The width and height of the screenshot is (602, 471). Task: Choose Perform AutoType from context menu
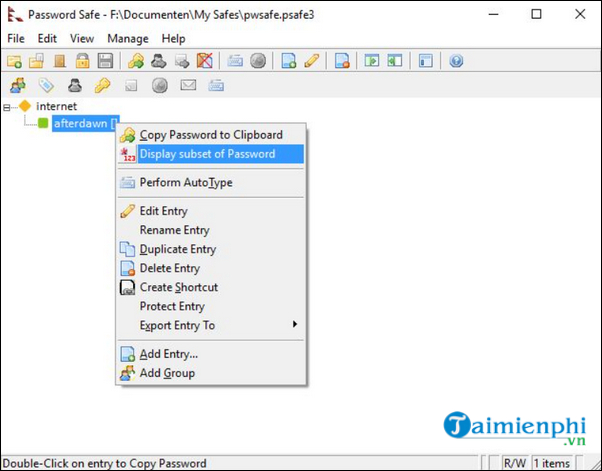(211, 182)
